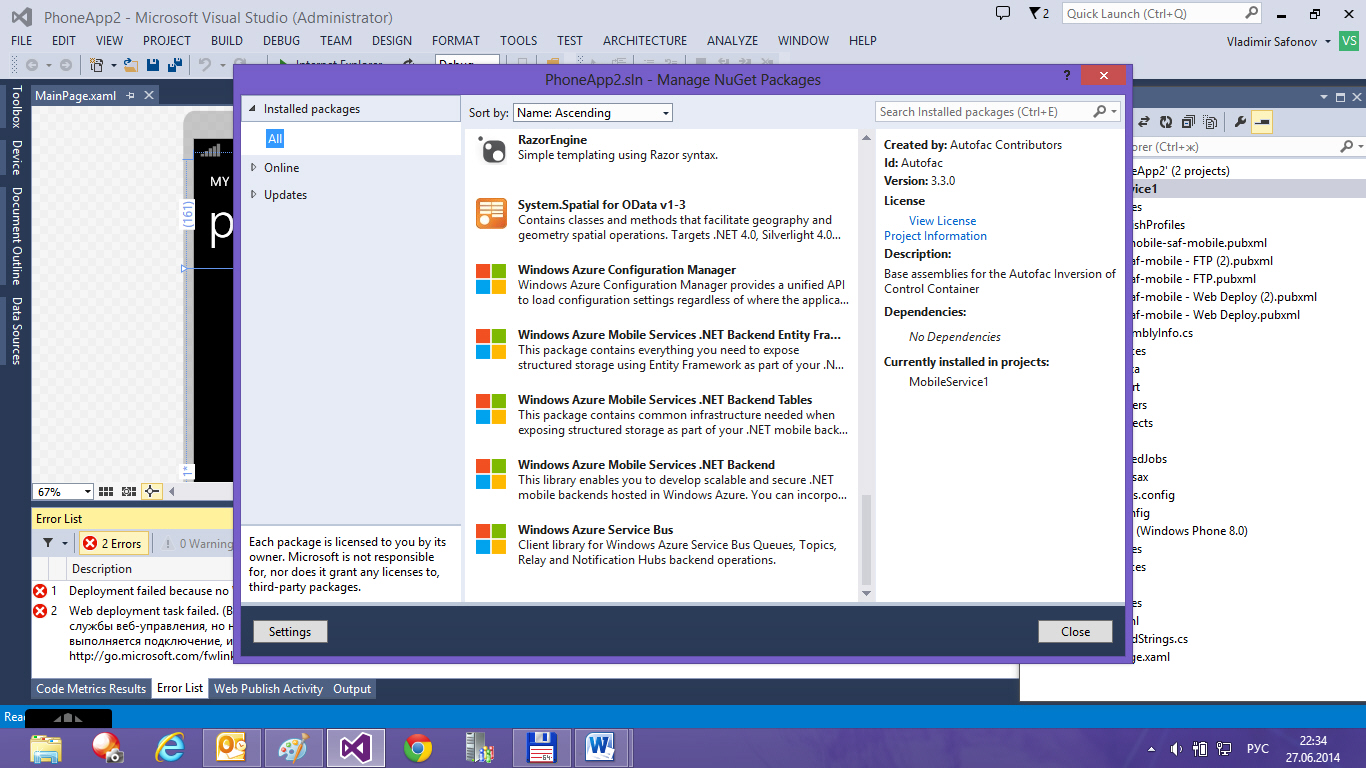Switch to Code Metrics Results tab
Screen dimensions: 1366x768
pyautogui.click(x=91, y=688)
